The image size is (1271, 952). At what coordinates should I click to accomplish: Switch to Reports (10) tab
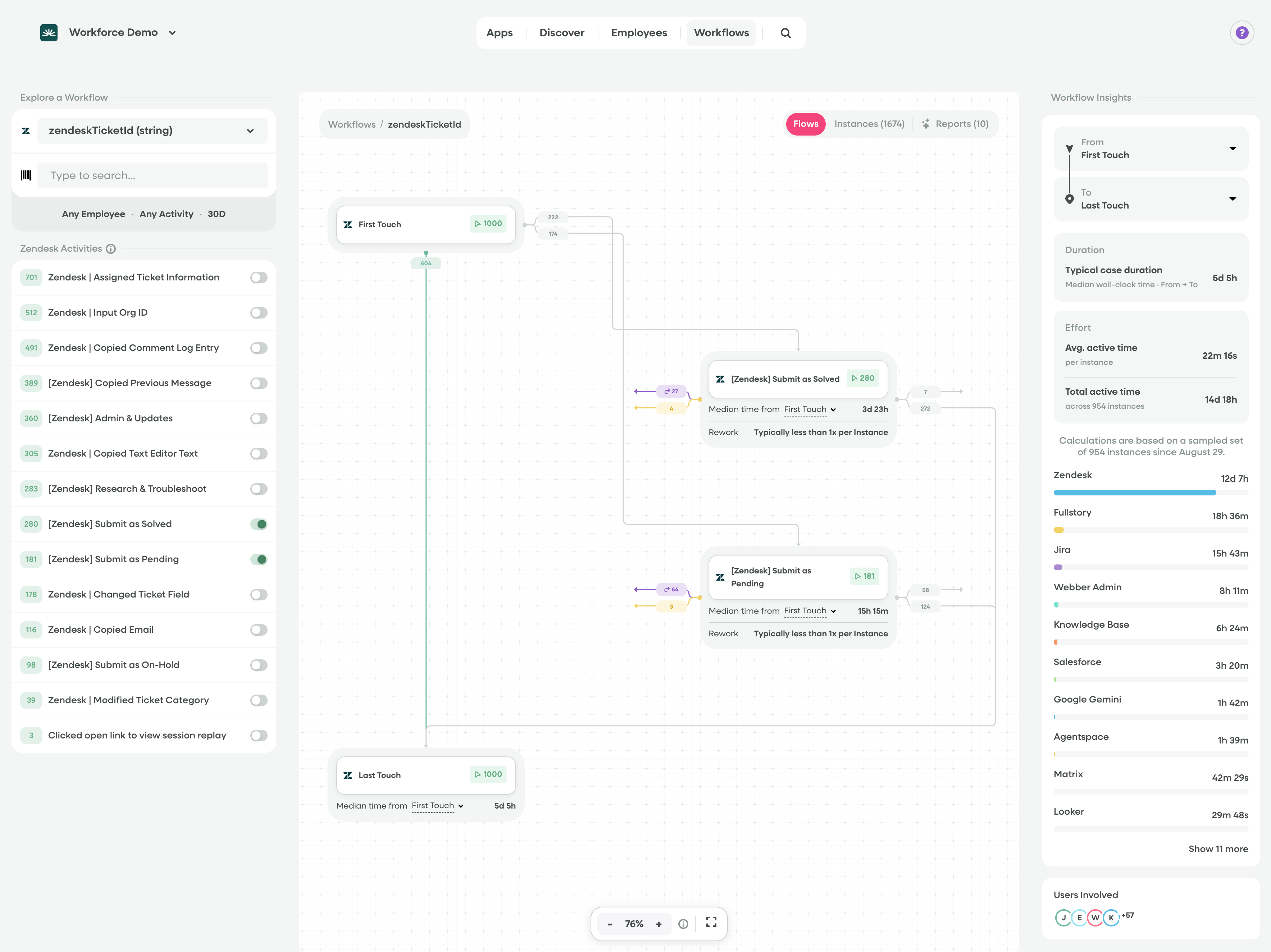click(956, 124)
